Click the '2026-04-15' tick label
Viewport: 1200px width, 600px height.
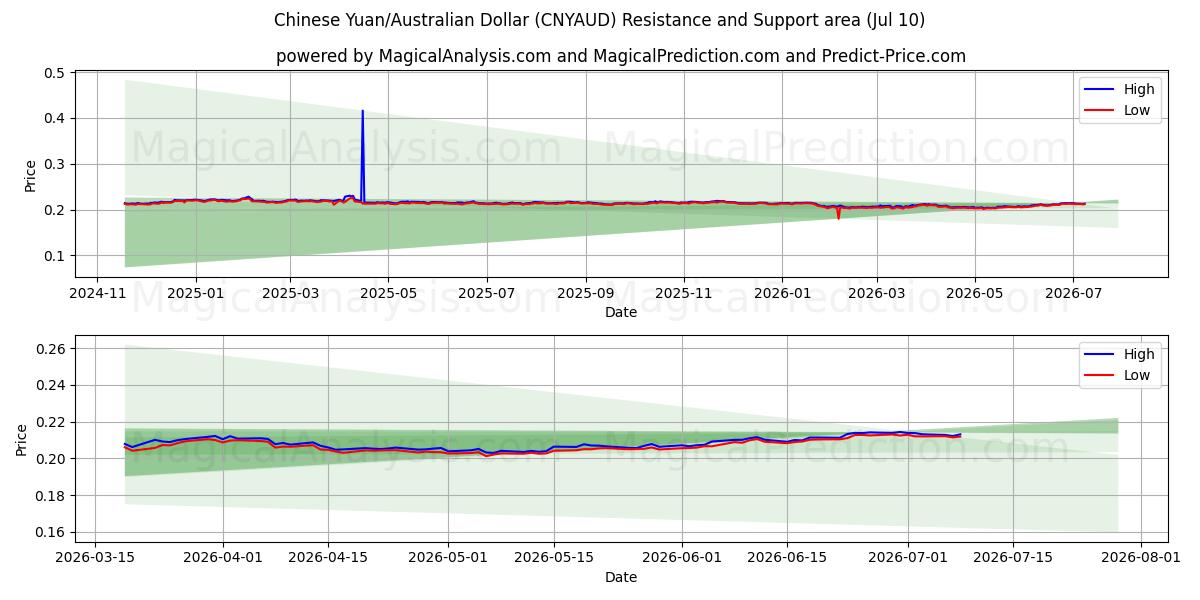(327, 558)
